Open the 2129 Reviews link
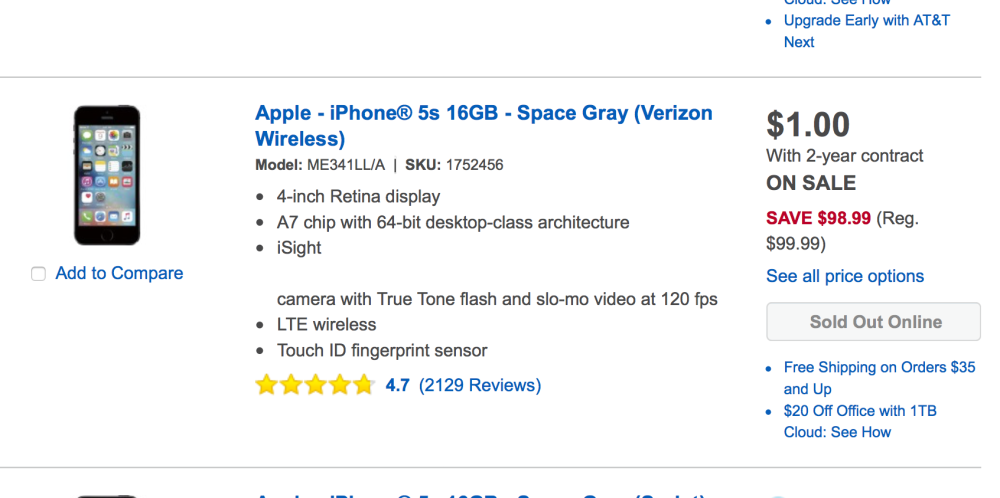Screen dimensions: 1000x498 pyautogui.click(x=479, y=385)
